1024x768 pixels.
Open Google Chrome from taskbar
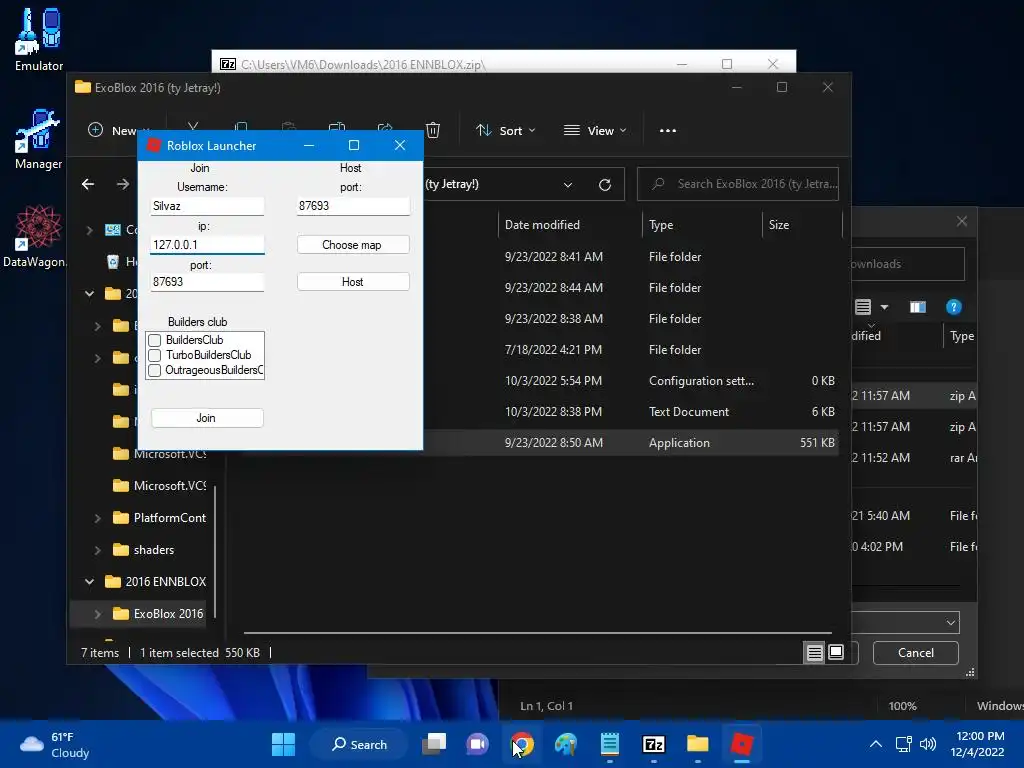[522, 744]
